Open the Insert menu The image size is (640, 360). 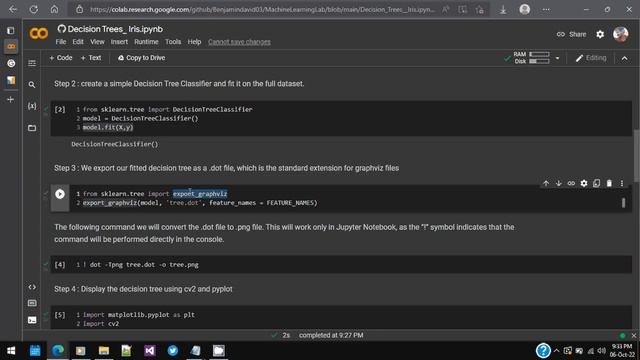pos(119,42)
